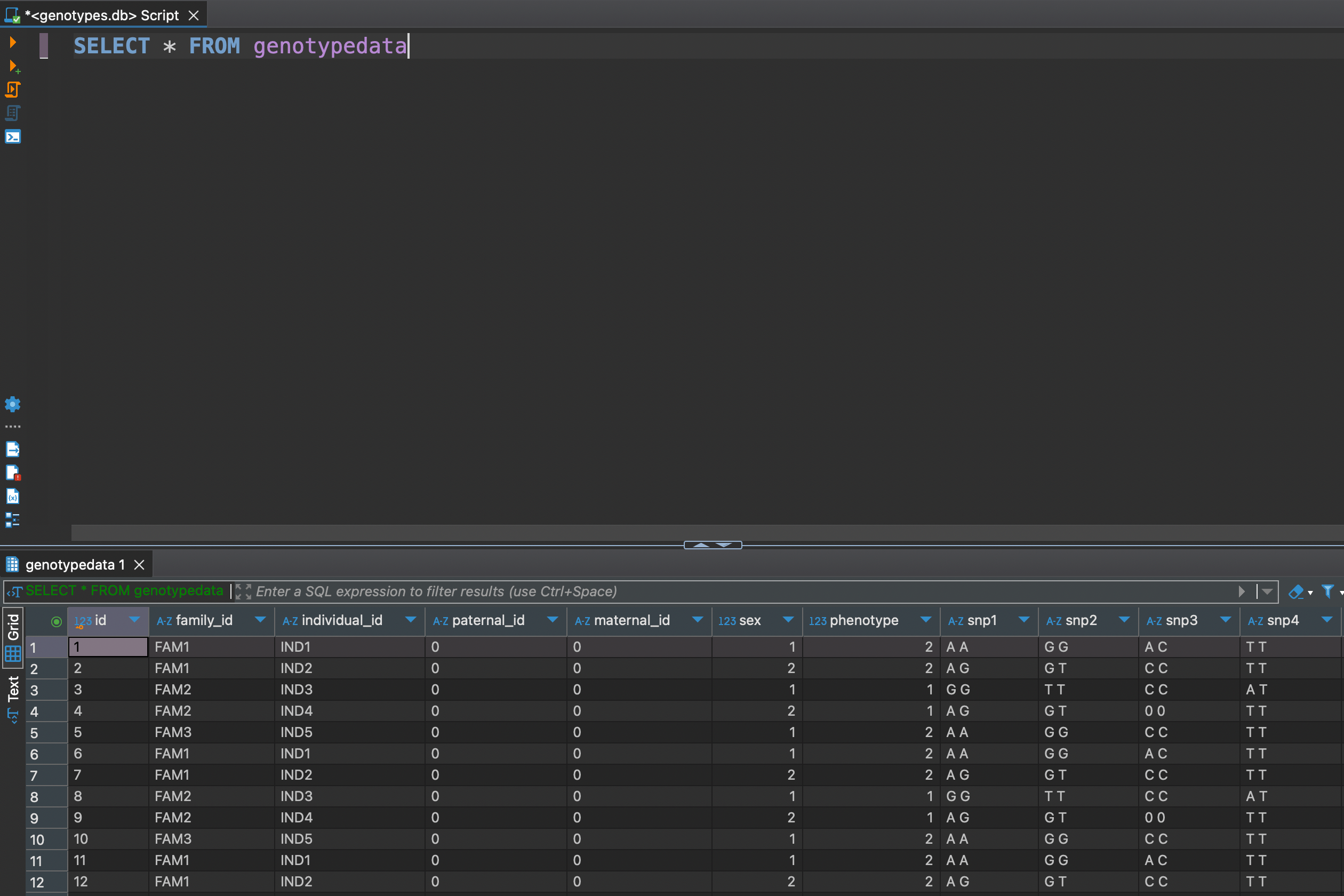Image resolution: width=1344 pixels, height=896 pixels.
Task: Export result set data
Action: (13, 450)
